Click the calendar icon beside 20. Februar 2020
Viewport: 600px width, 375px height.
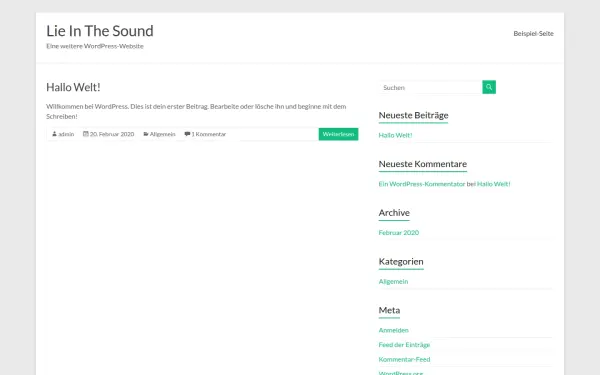(86, 134)
